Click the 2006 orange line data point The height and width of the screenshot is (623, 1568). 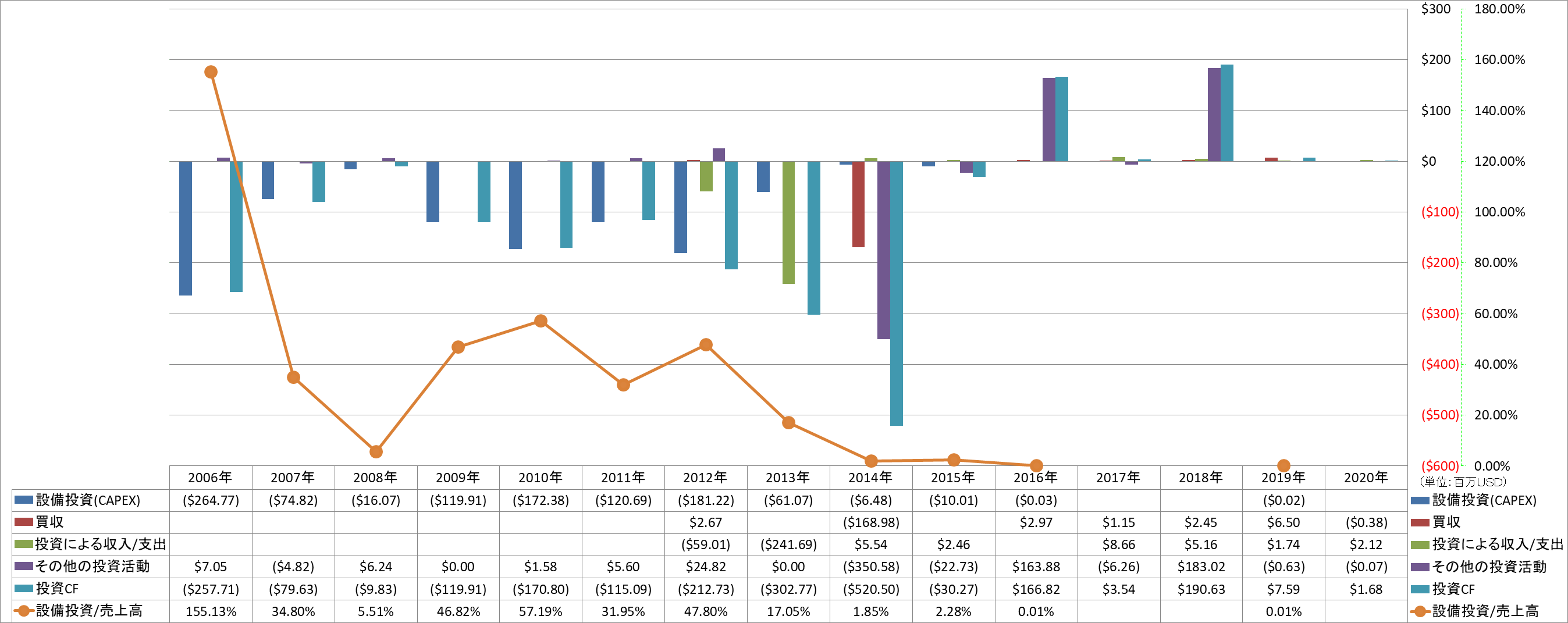coord(211,72)
